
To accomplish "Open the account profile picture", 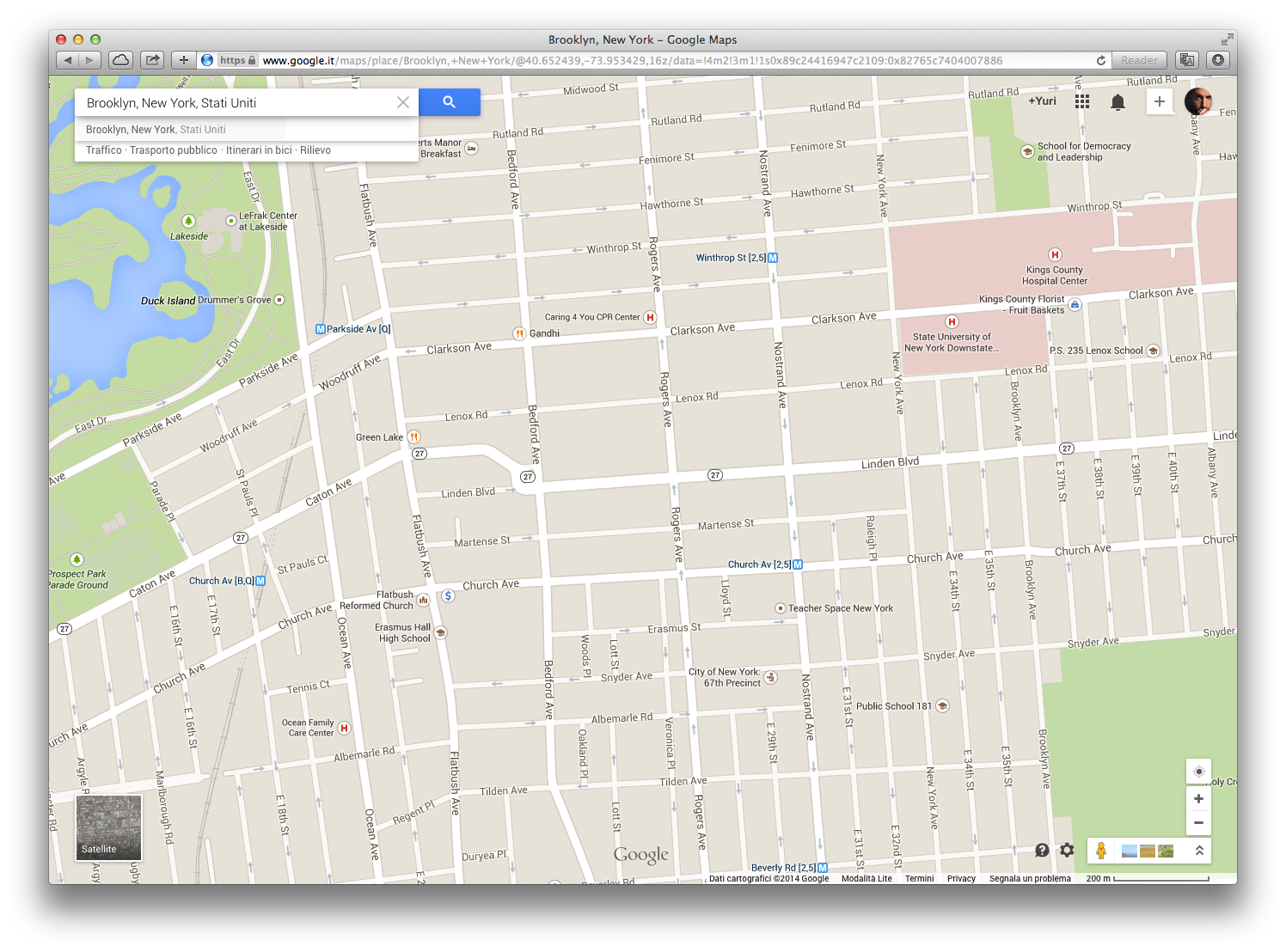I will (x=1198, y=101).
